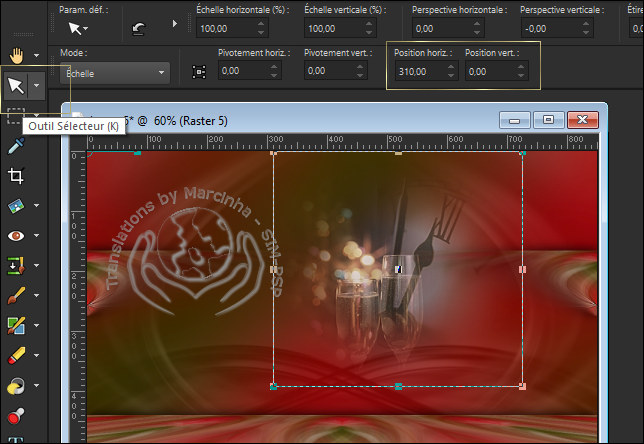The height and width of the screenshot is (444, 644).
Task: Choose the Eraser tool
Action: pyautogui.click(x=15, y=355)
